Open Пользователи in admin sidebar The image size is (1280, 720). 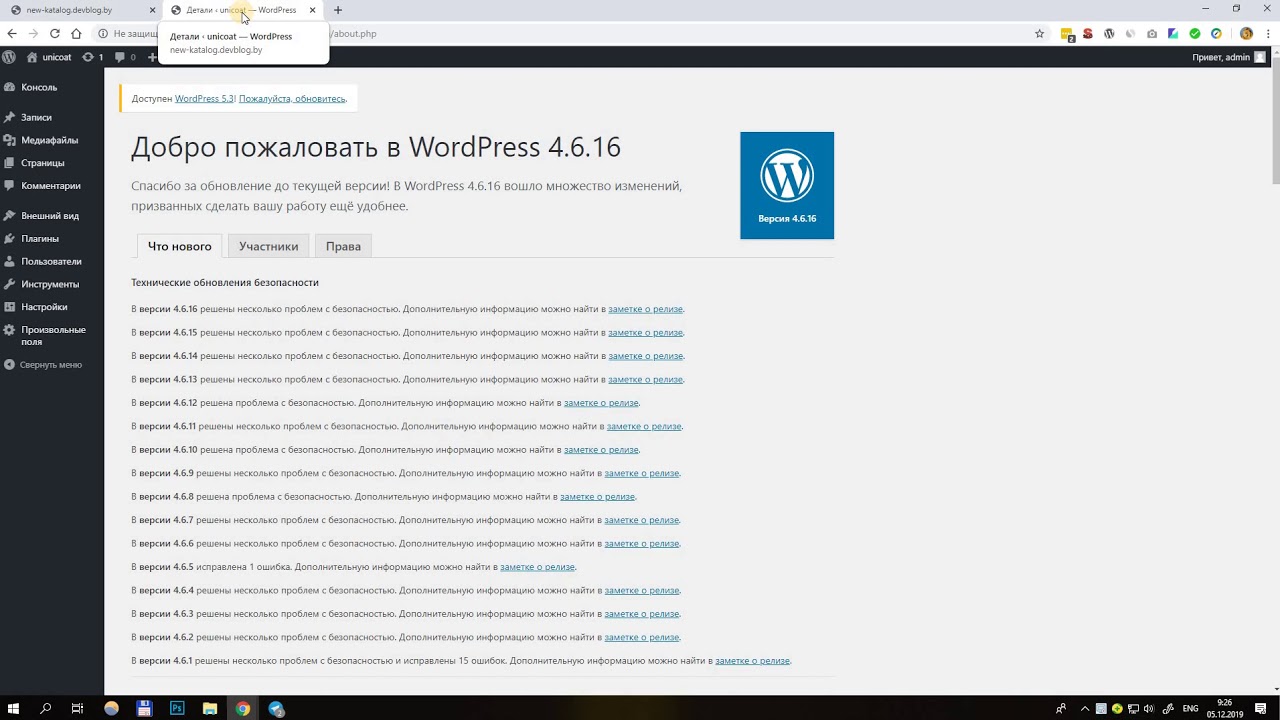52,261
